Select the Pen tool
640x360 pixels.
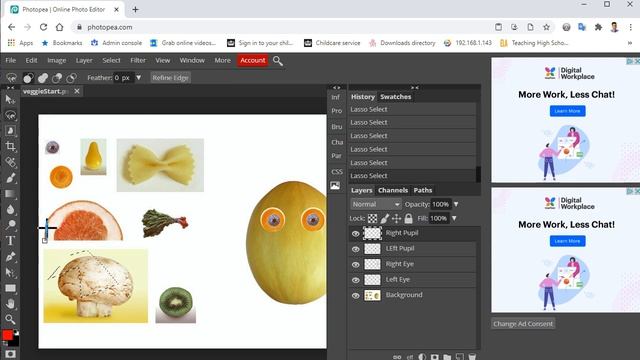(x=10, y=256)
